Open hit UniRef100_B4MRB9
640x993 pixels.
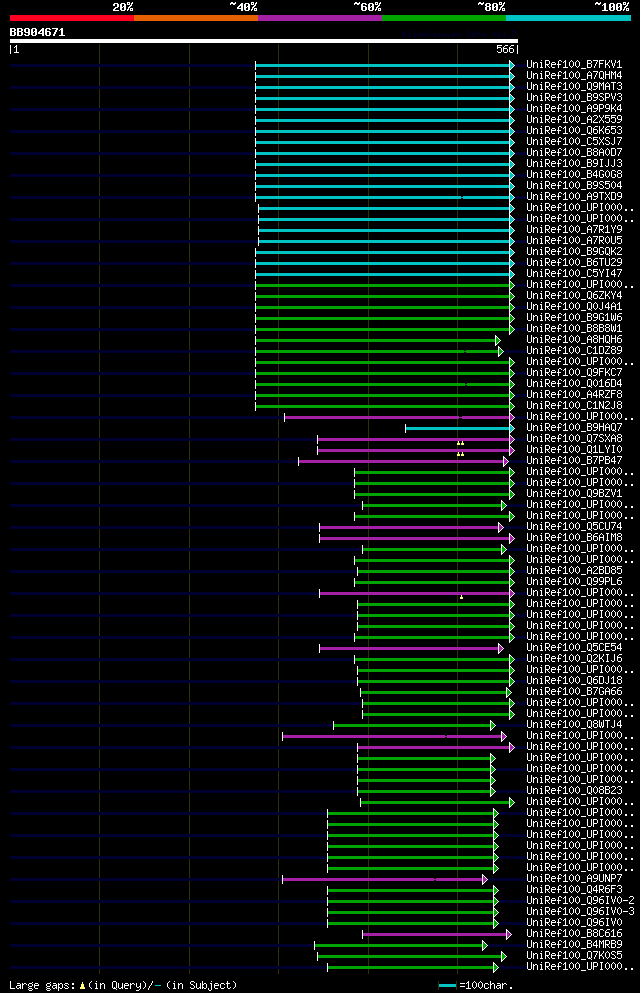(574, 944)
